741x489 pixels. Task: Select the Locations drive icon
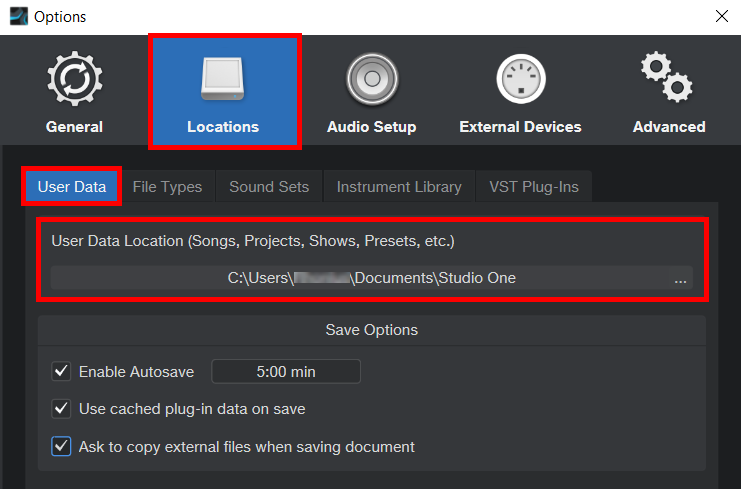(x=223, y=80)
